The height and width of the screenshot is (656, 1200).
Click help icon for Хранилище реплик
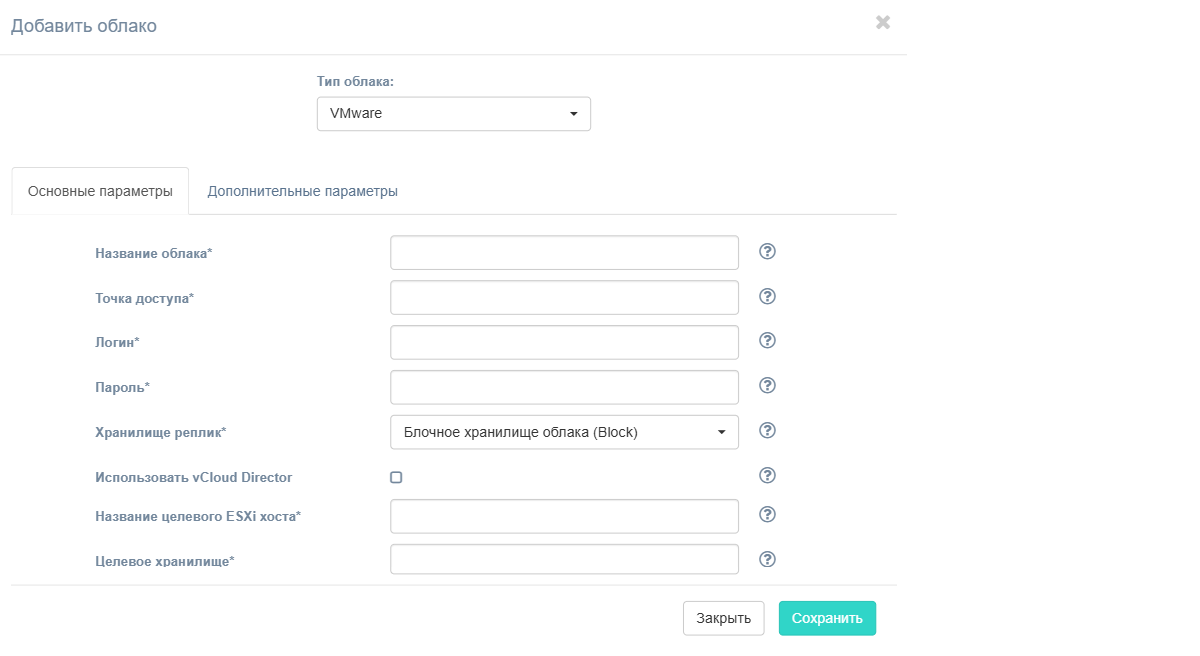pos(767,431)
